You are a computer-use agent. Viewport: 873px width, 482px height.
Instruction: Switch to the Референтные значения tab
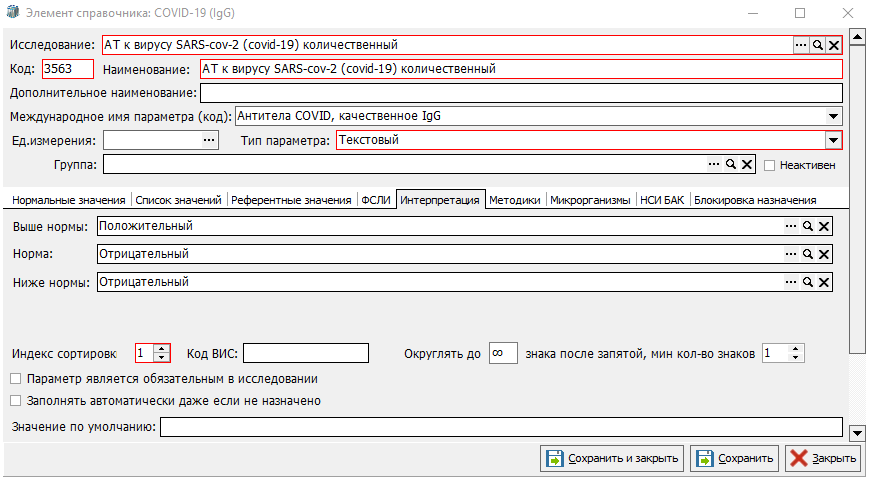click(x=291, y=200)
